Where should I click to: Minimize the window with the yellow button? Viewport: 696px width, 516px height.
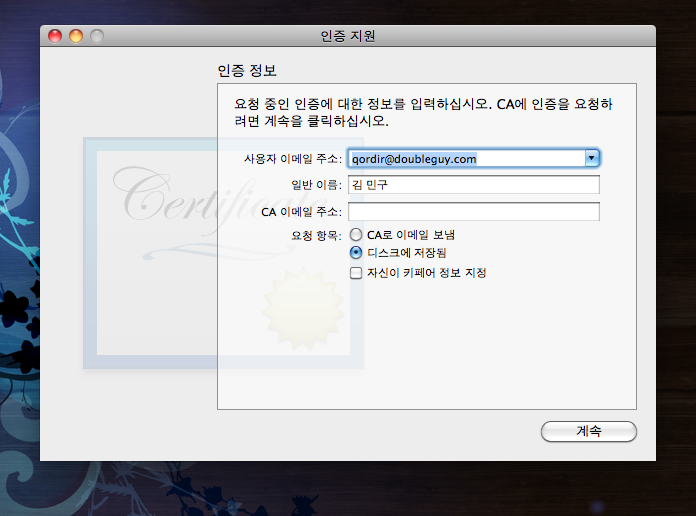coord(76,36)
